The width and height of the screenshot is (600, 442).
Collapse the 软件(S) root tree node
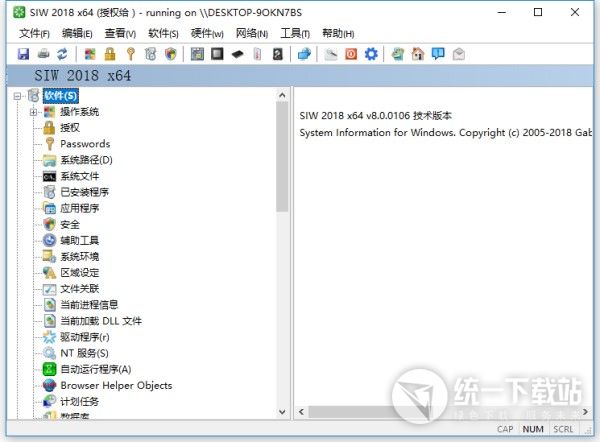point(20,96)
